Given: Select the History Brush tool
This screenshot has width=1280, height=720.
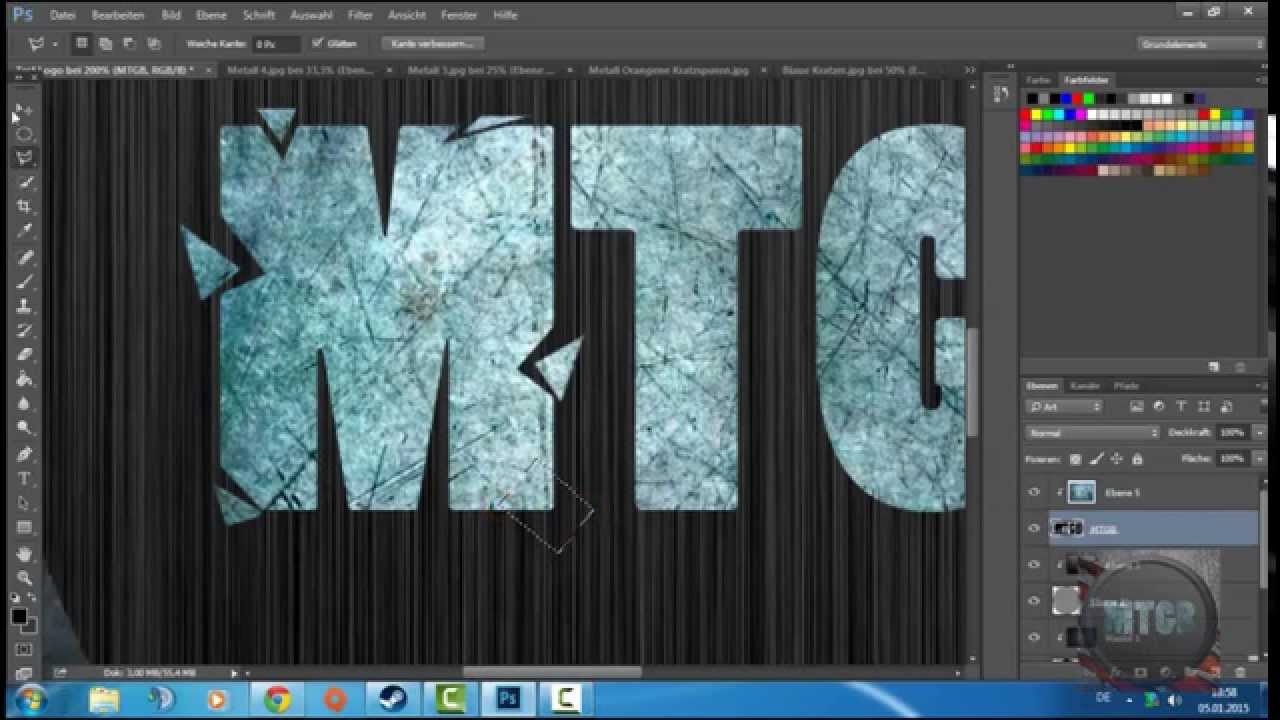Looking at the screenshot, I should pos(24,330).
